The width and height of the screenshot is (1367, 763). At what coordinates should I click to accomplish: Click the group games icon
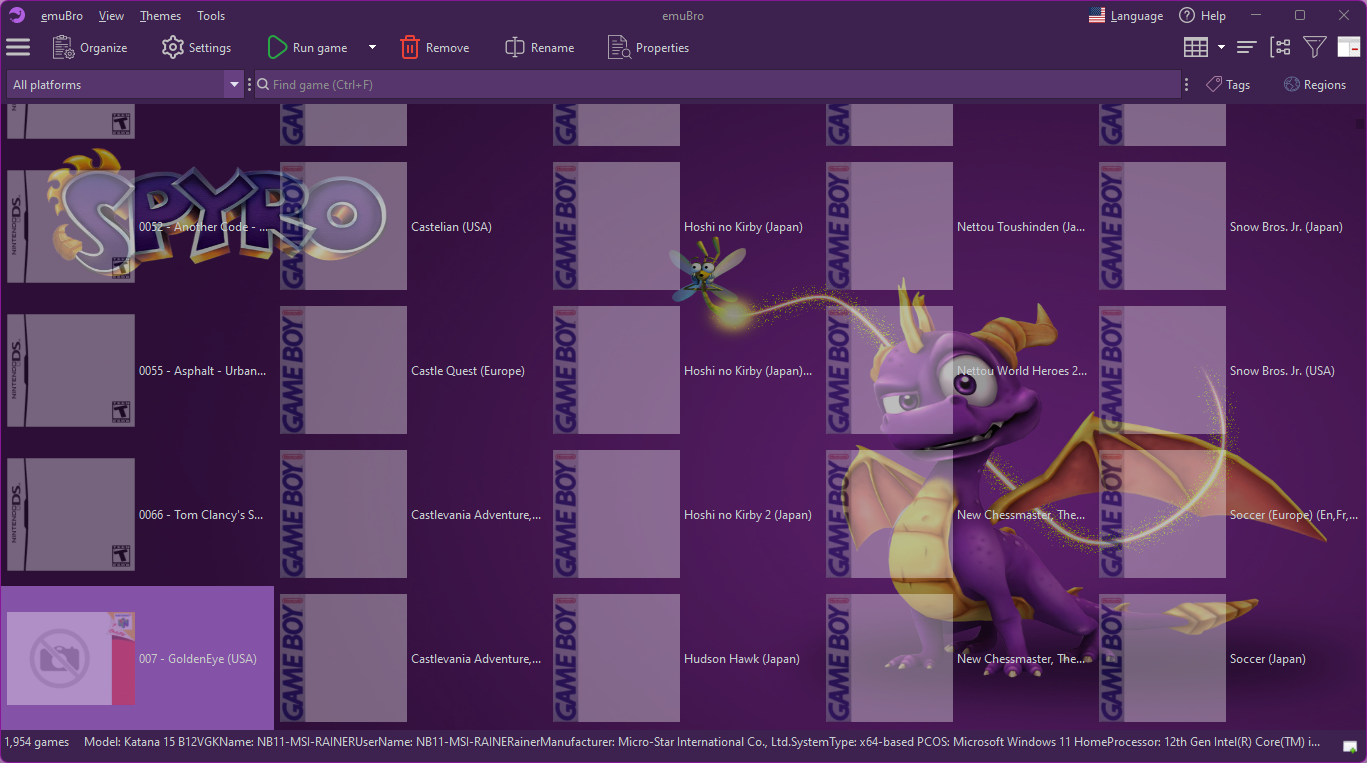[1281, 46]
